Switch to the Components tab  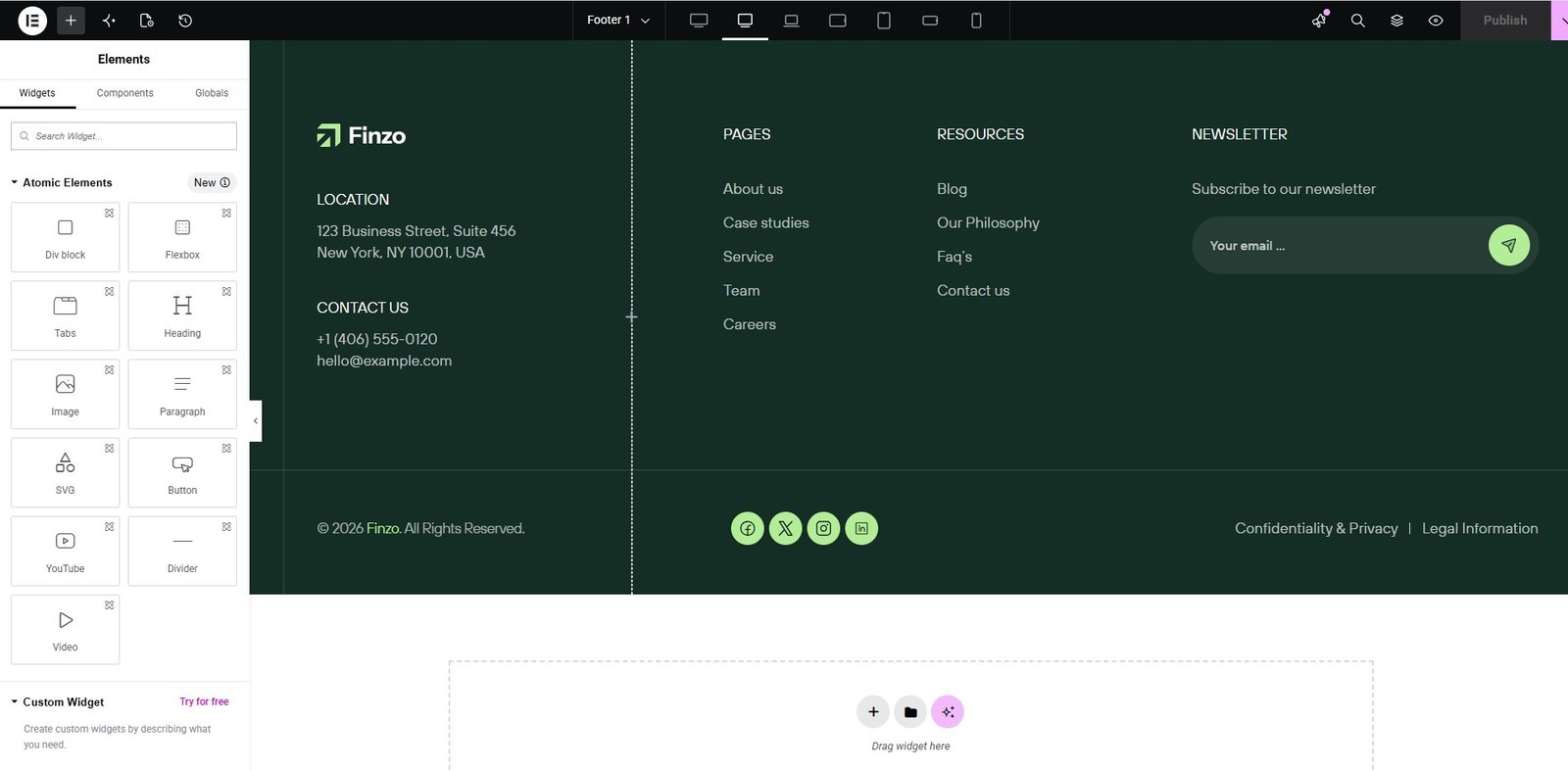pos(124,93)
